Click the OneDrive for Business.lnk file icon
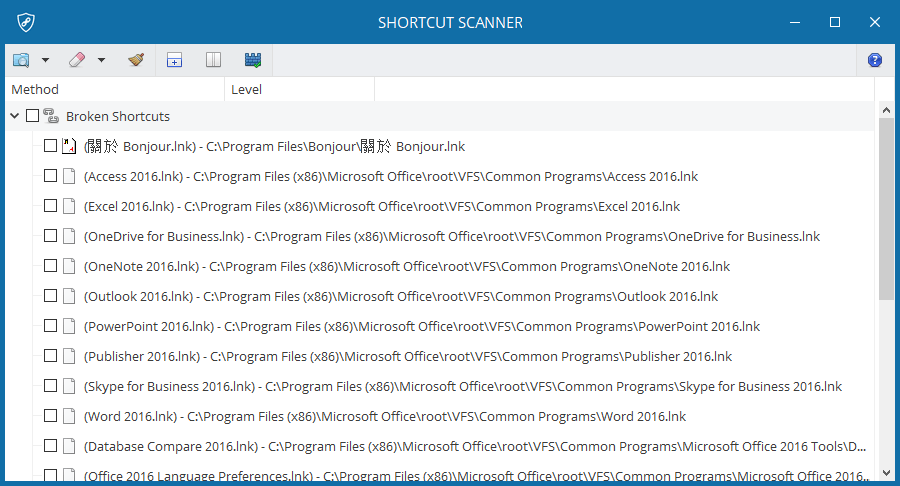 pyautogui.click(x=69, y=236)
